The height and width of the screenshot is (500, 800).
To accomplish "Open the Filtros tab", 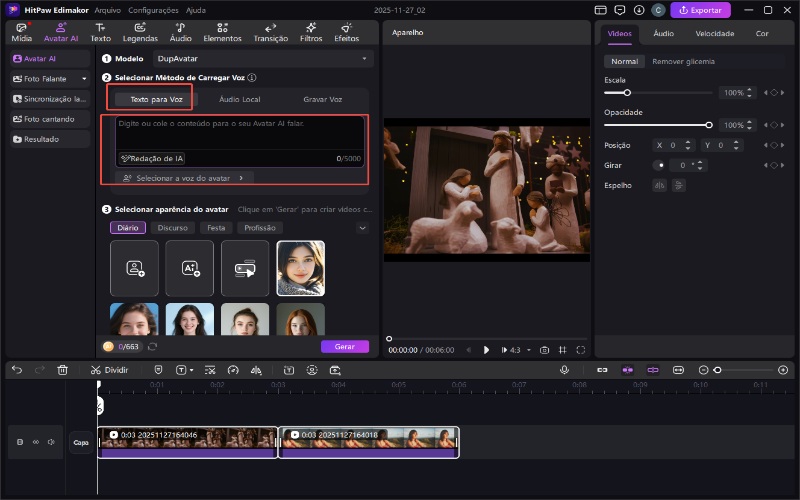I will 311,33.
